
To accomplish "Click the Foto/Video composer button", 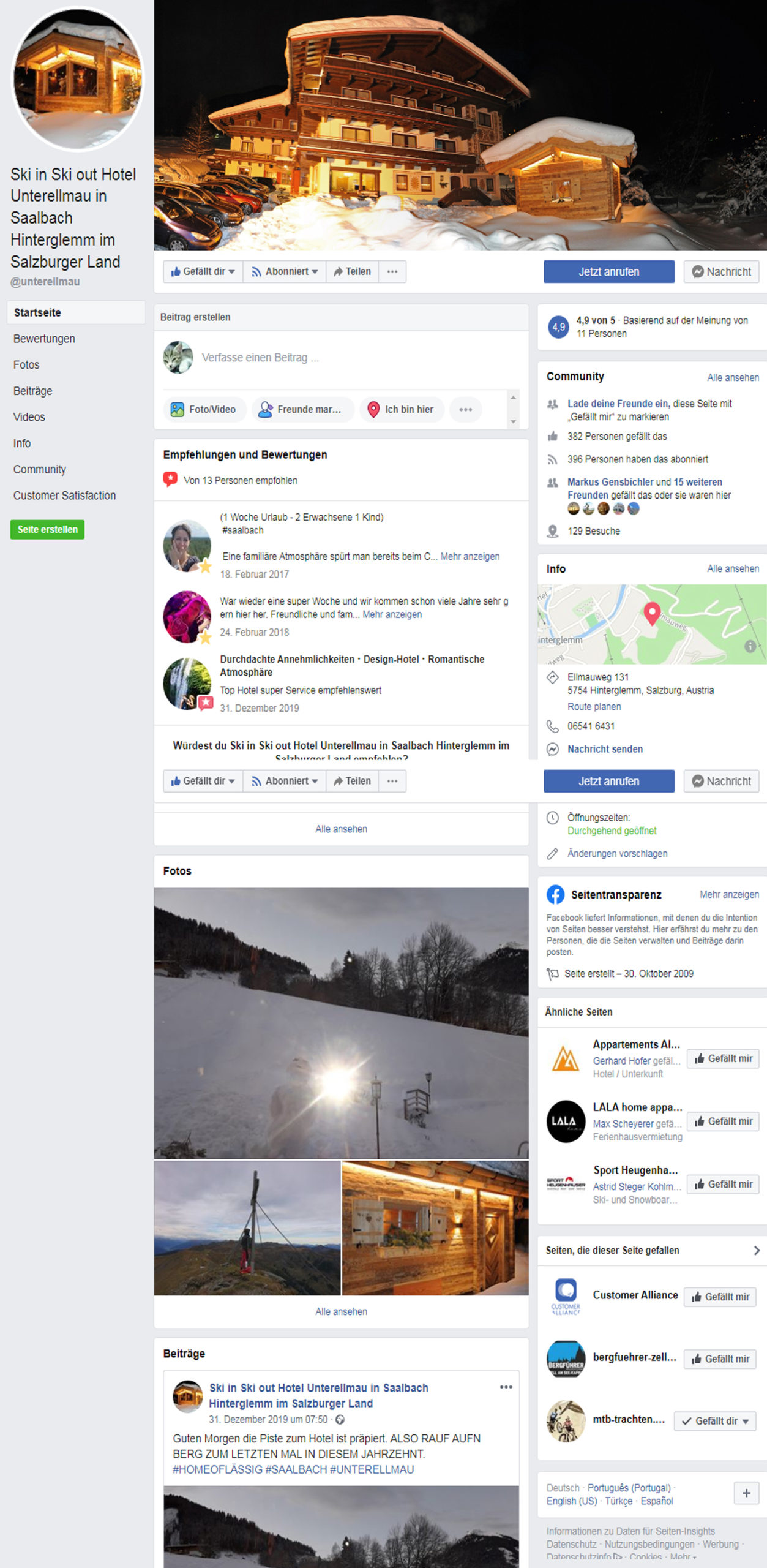I will [x=205, y=409].
